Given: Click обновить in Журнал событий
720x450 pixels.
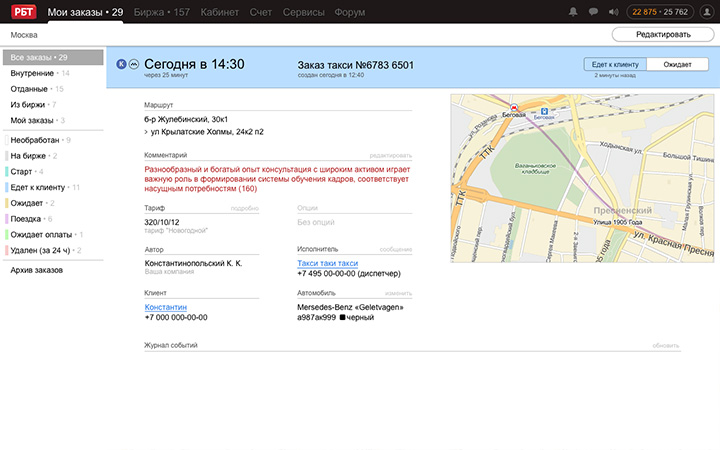Looking at the screenshot, I should coord(666,345).
